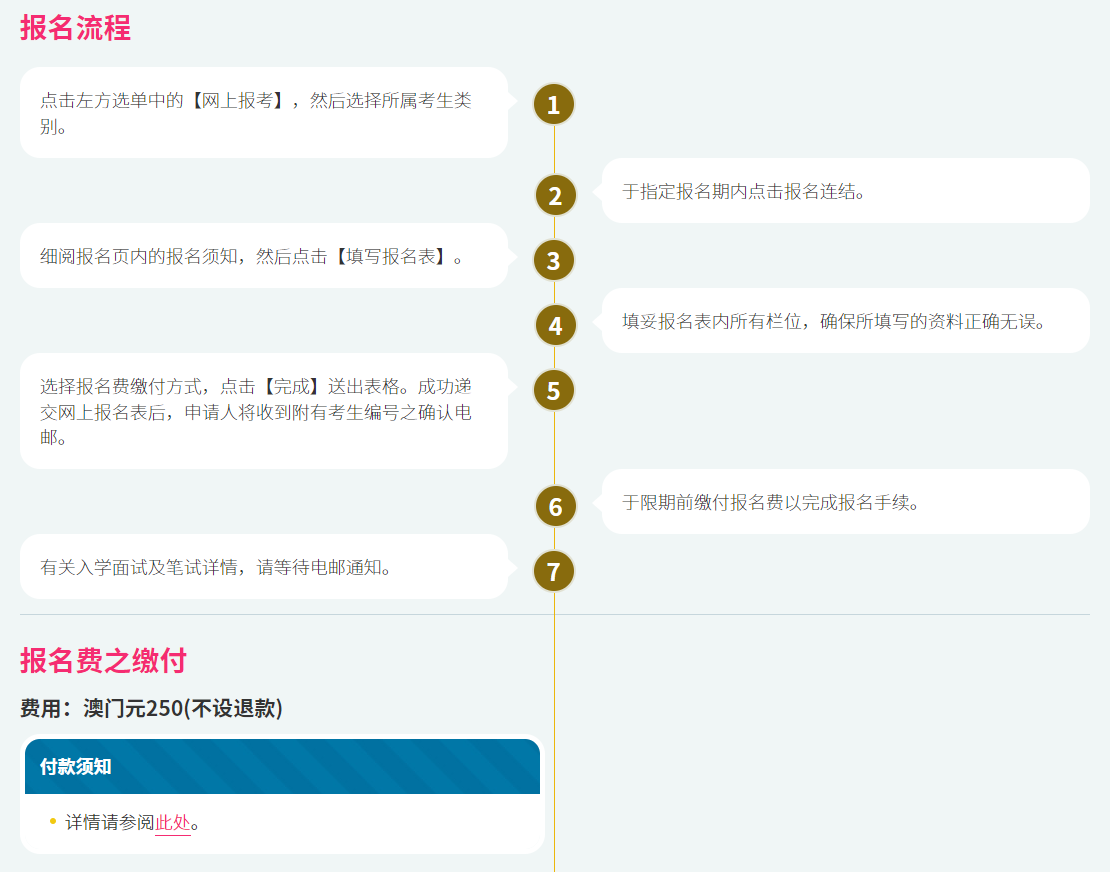The height and width of the screenshot is (872, 1110).
Task: Click the step 6 circle marker
Action: [x=555, y=506]
